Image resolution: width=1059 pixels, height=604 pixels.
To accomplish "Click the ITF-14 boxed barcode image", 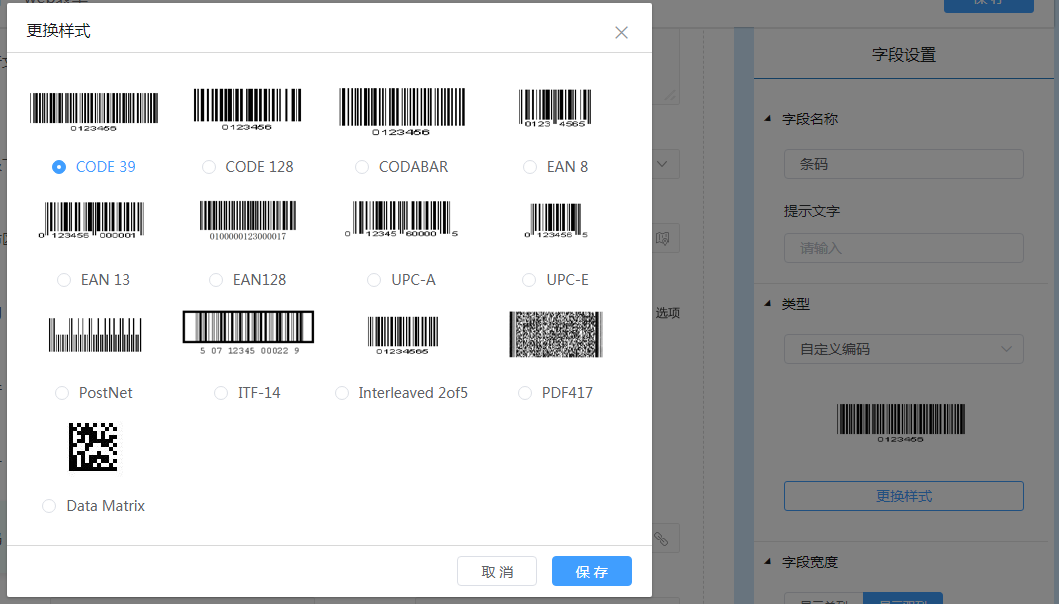I will click(249, 333).
